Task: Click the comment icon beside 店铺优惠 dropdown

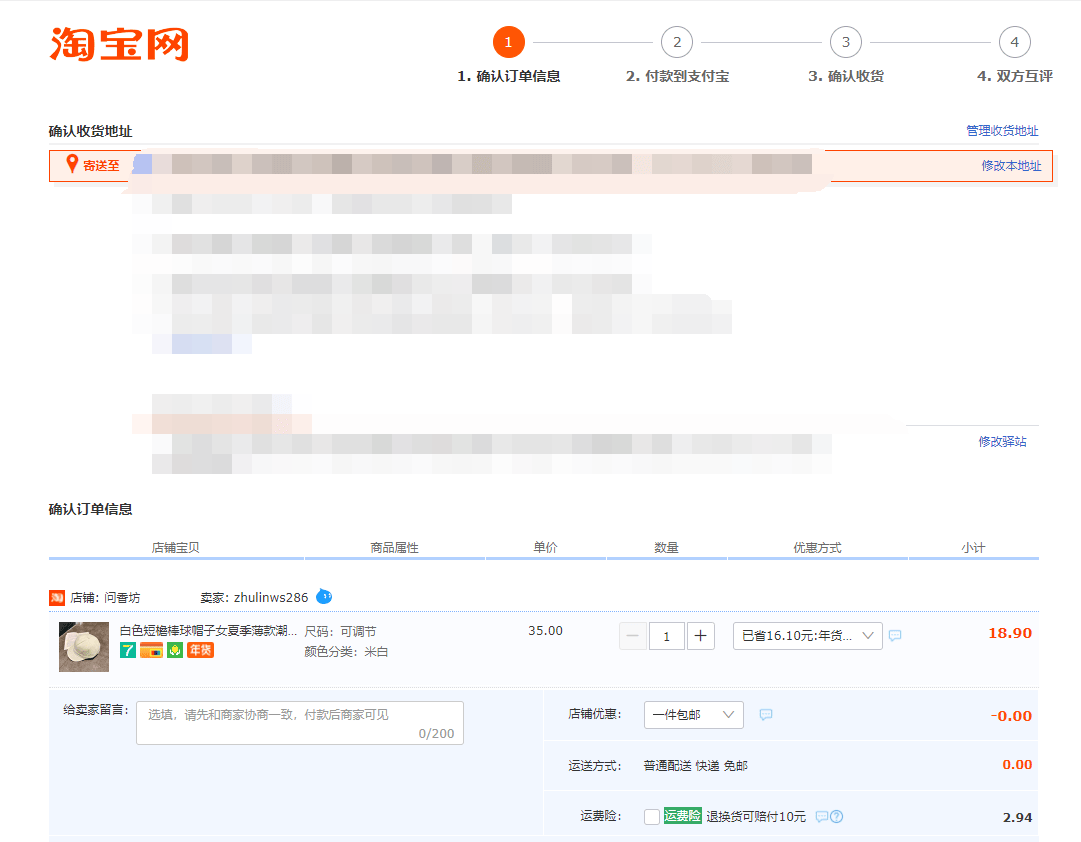Action: coord(765,714)
